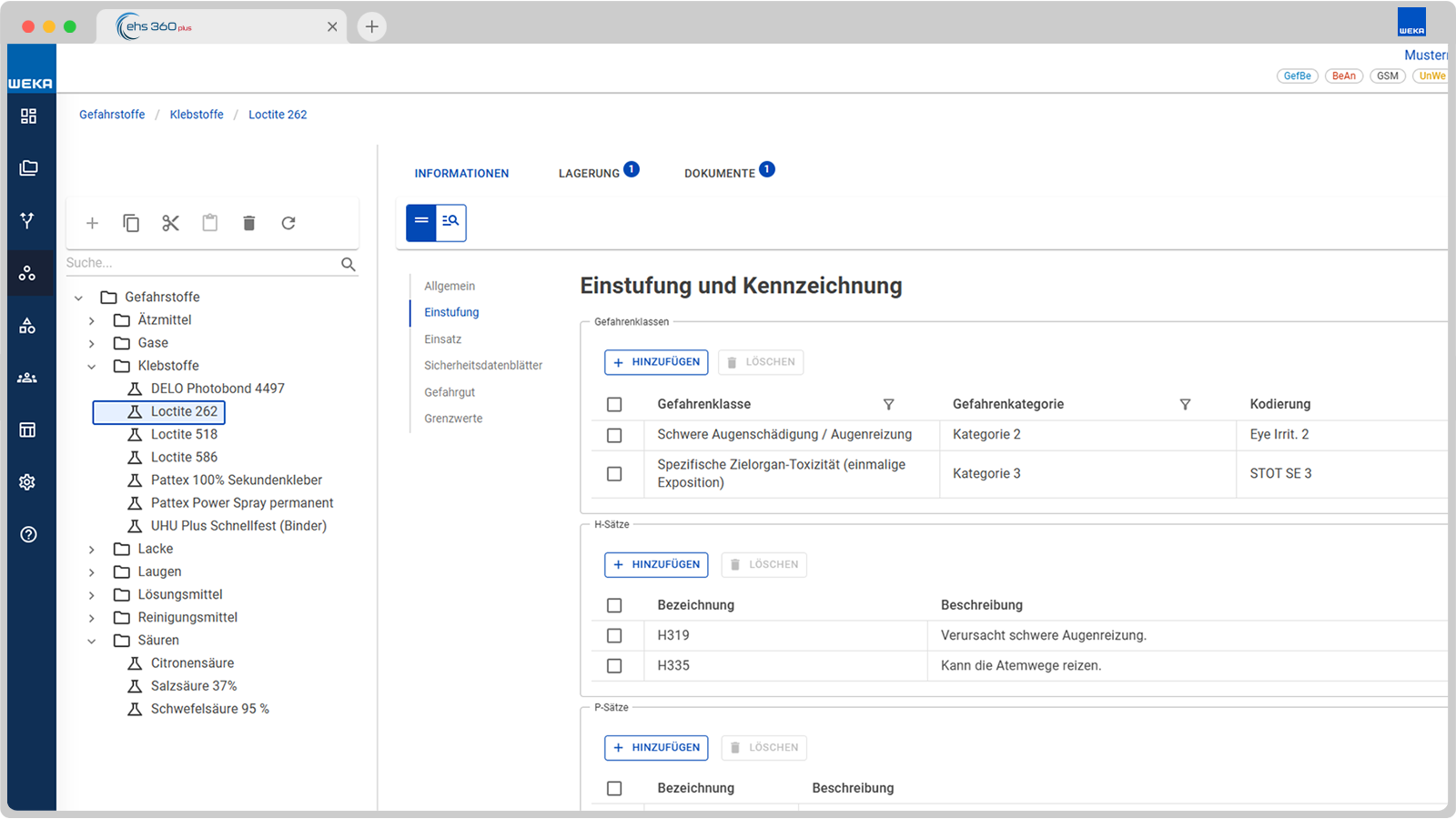Open the settings gear in left sidebar
Viewport: 1456px width, 819px height.
(x=27, y=482)
